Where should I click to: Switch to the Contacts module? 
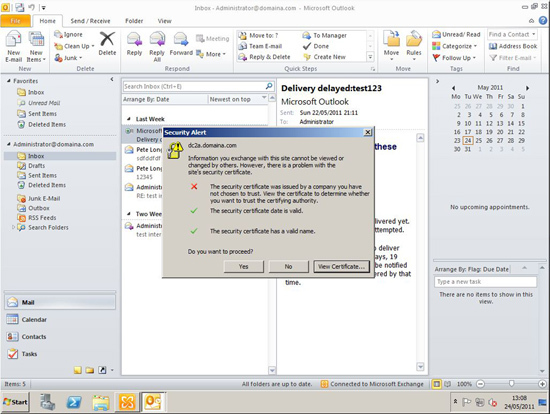60,336
